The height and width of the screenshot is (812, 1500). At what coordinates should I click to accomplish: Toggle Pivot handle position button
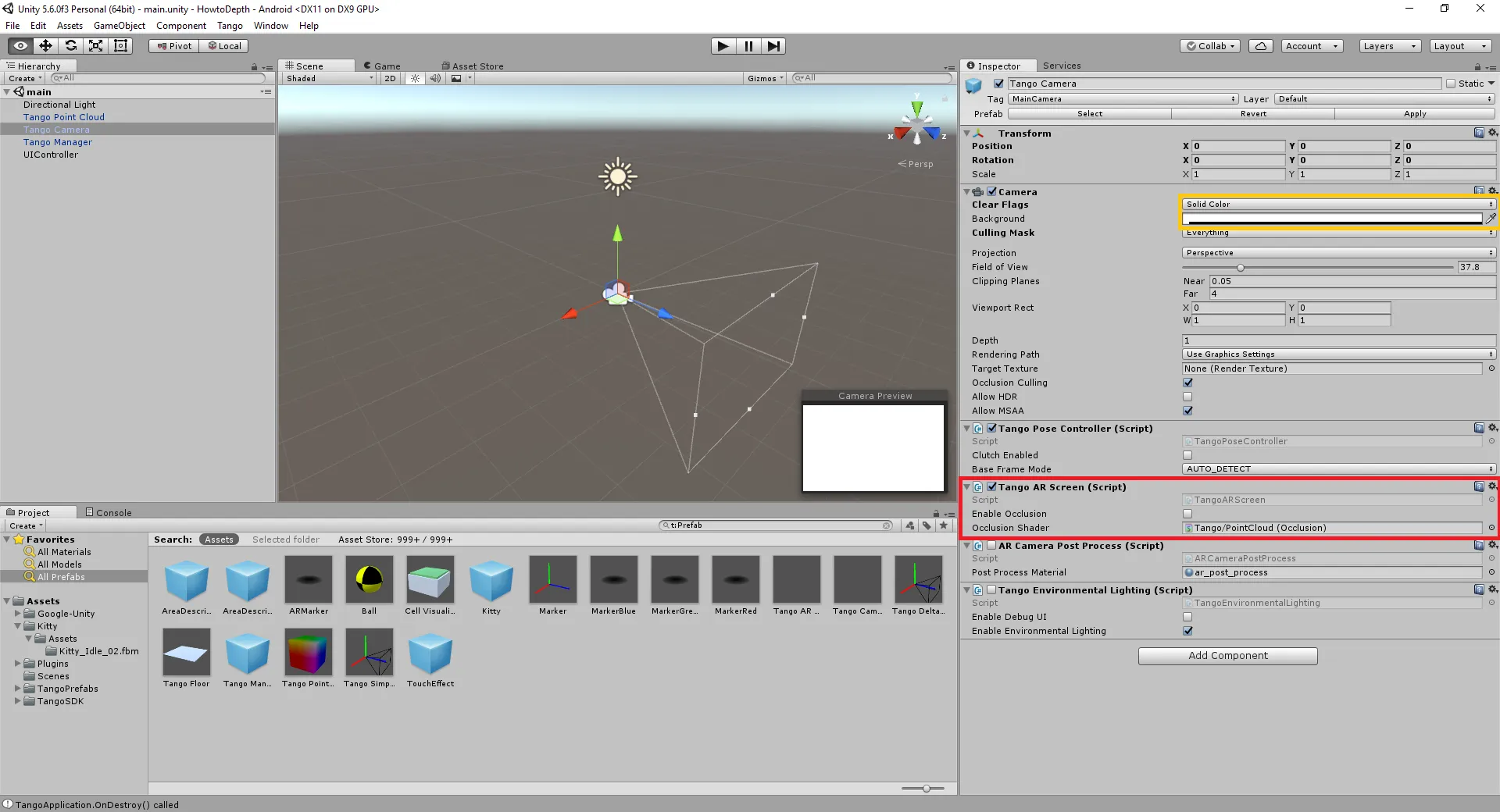pyautogui.click(x=174, y=46)
